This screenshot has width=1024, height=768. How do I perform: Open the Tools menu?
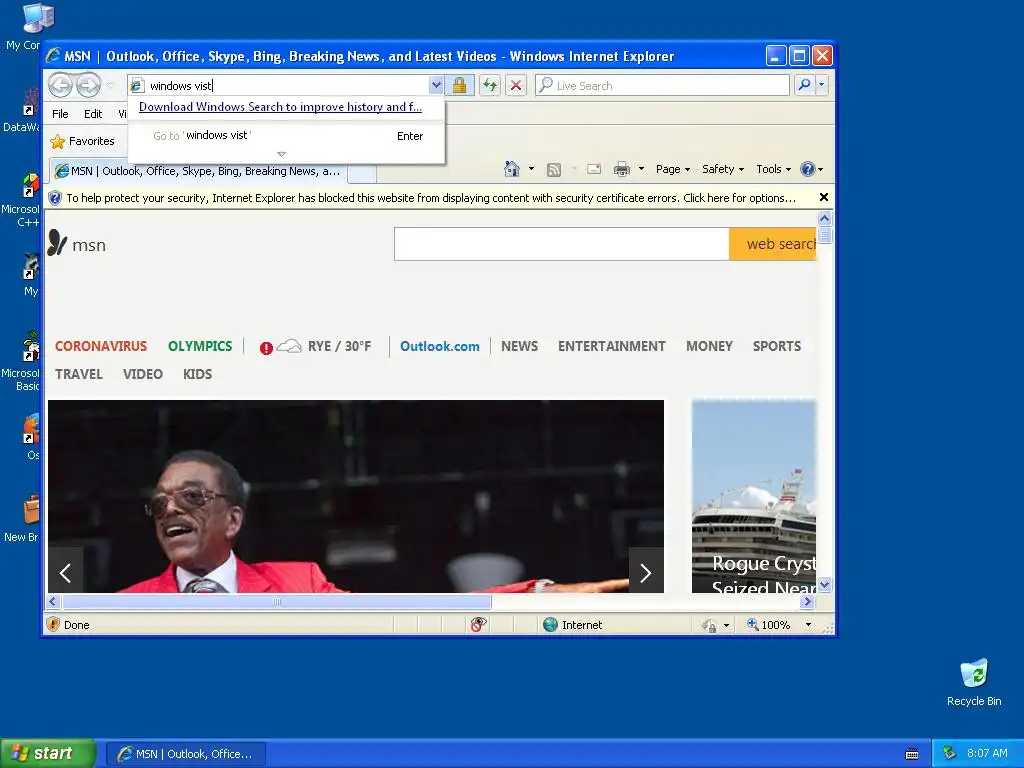coord(773,169)
